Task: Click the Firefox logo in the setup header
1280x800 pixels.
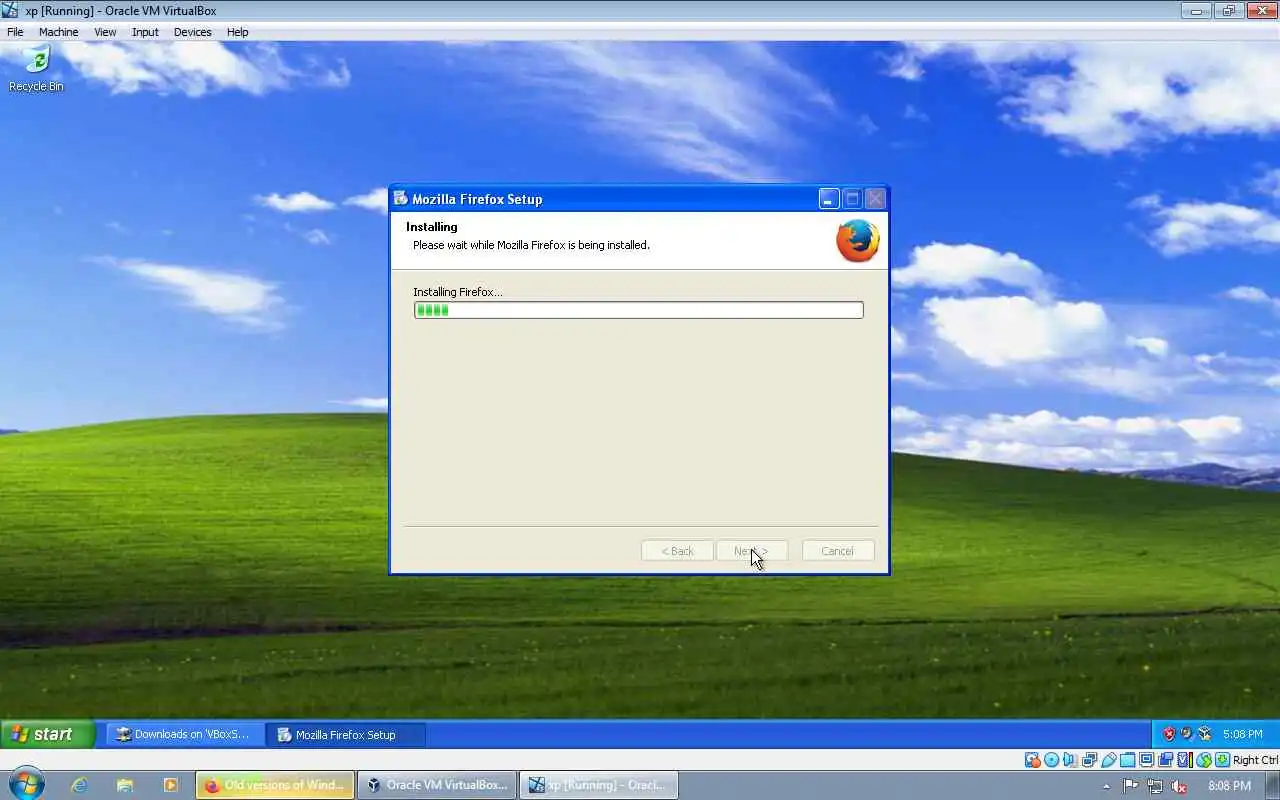Action: (857, 241)
